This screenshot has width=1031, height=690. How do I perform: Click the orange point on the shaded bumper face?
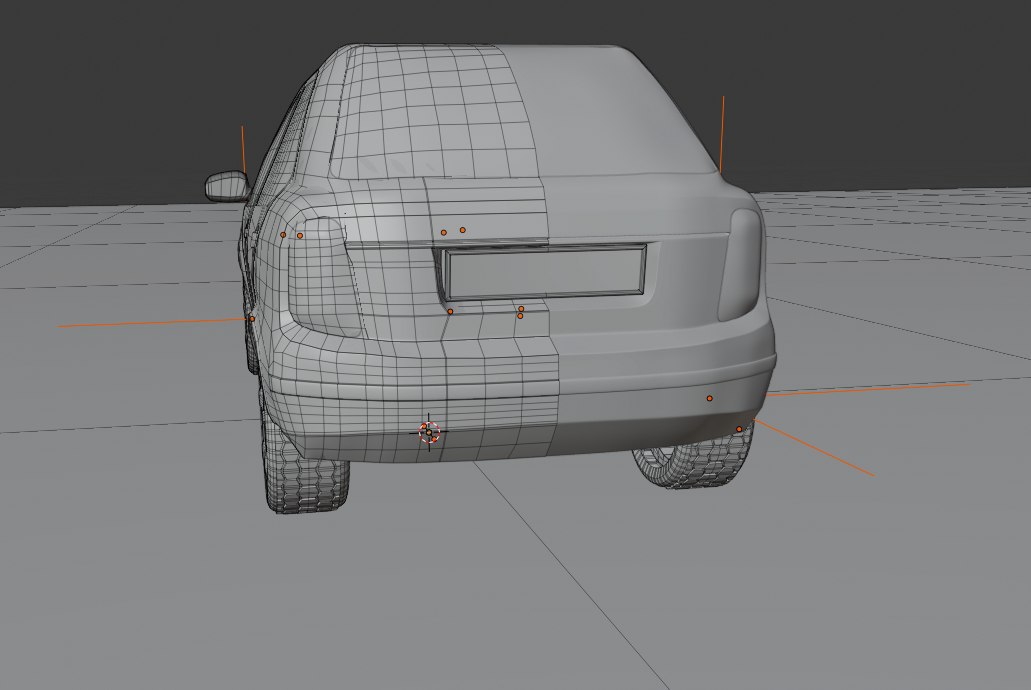click(709, 398)
